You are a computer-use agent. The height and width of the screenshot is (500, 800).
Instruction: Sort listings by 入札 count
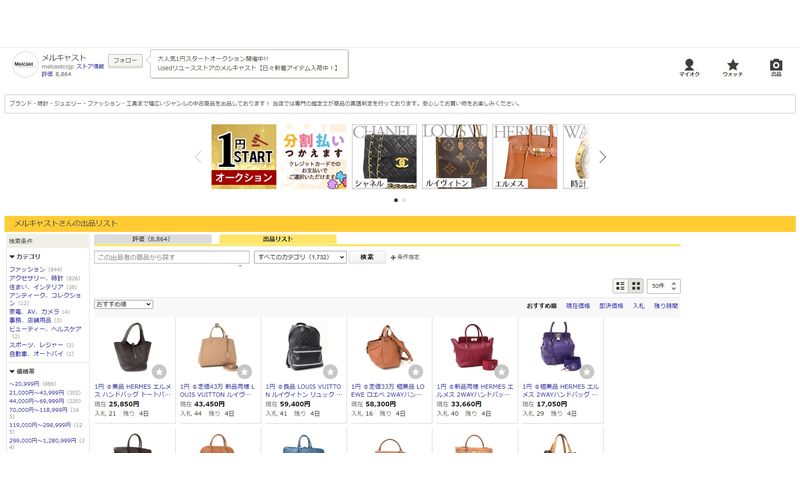[639, 306]
